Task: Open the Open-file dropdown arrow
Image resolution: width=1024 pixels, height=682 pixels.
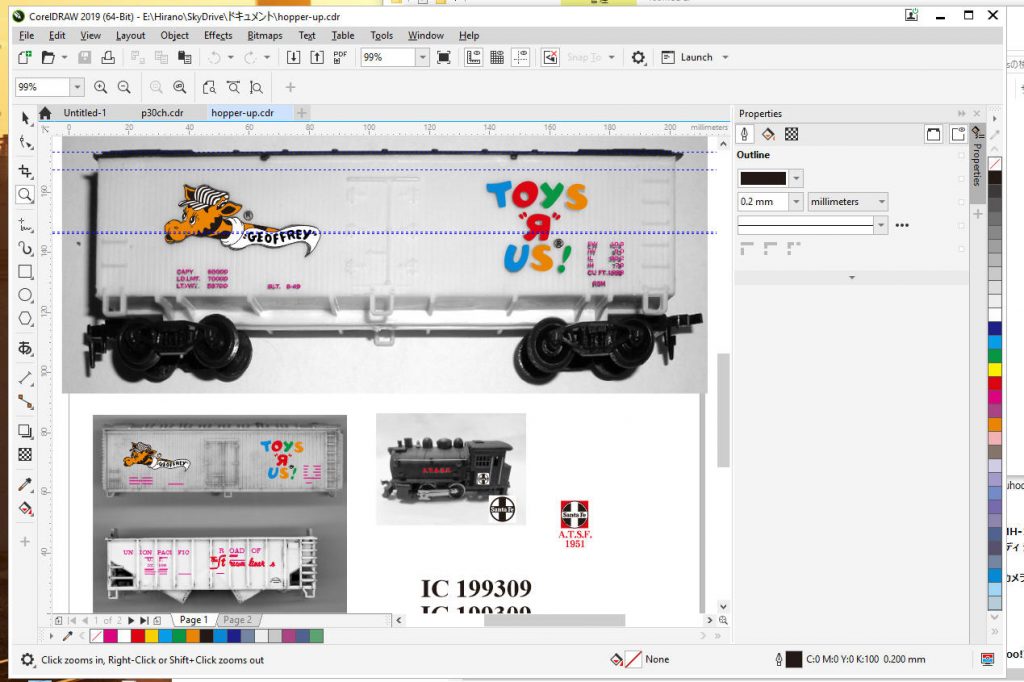Action: (x=64, y=57)
